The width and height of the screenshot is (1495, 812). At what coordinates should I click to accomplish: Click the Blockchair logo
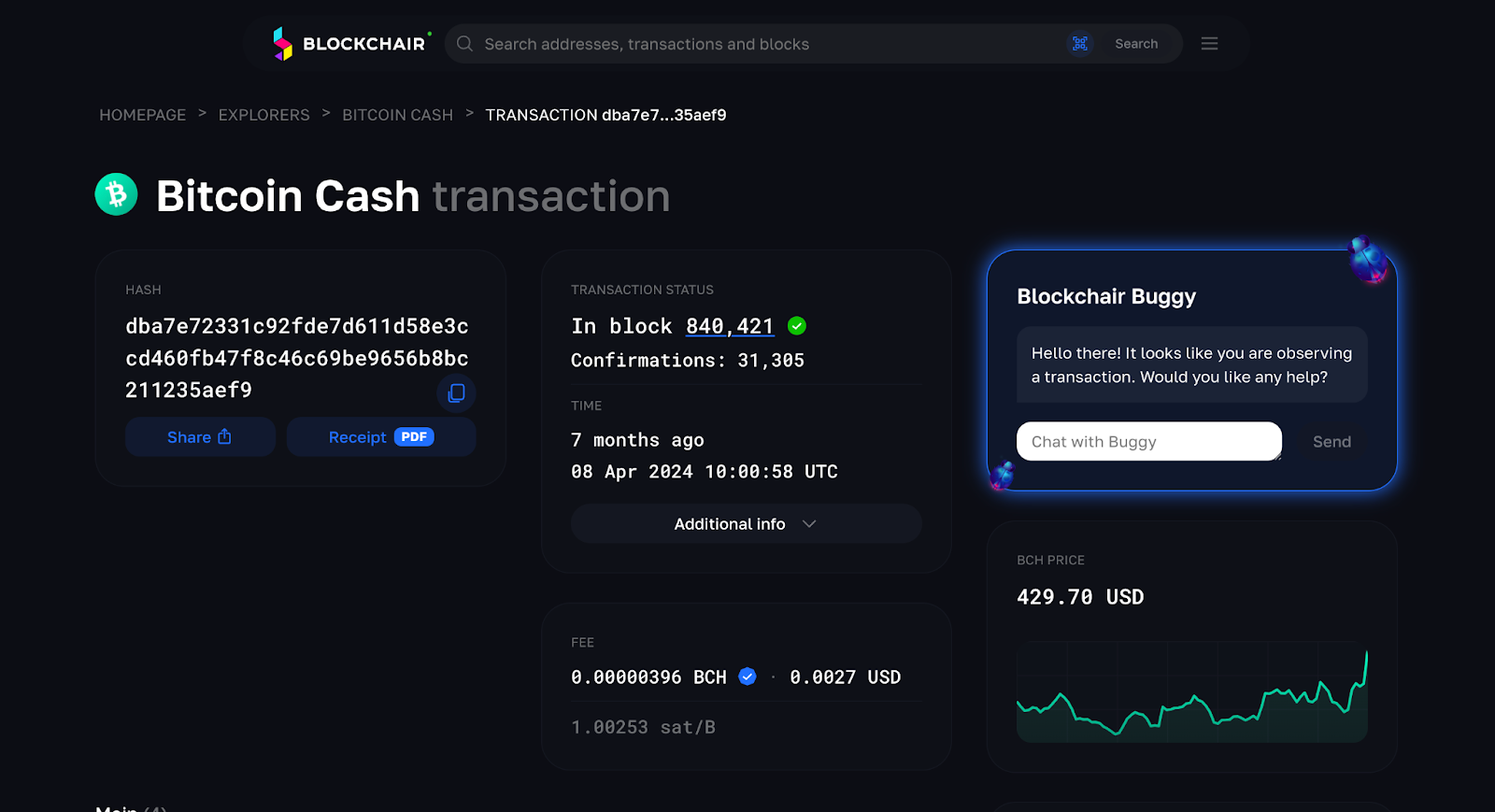[x=352, y=44]
